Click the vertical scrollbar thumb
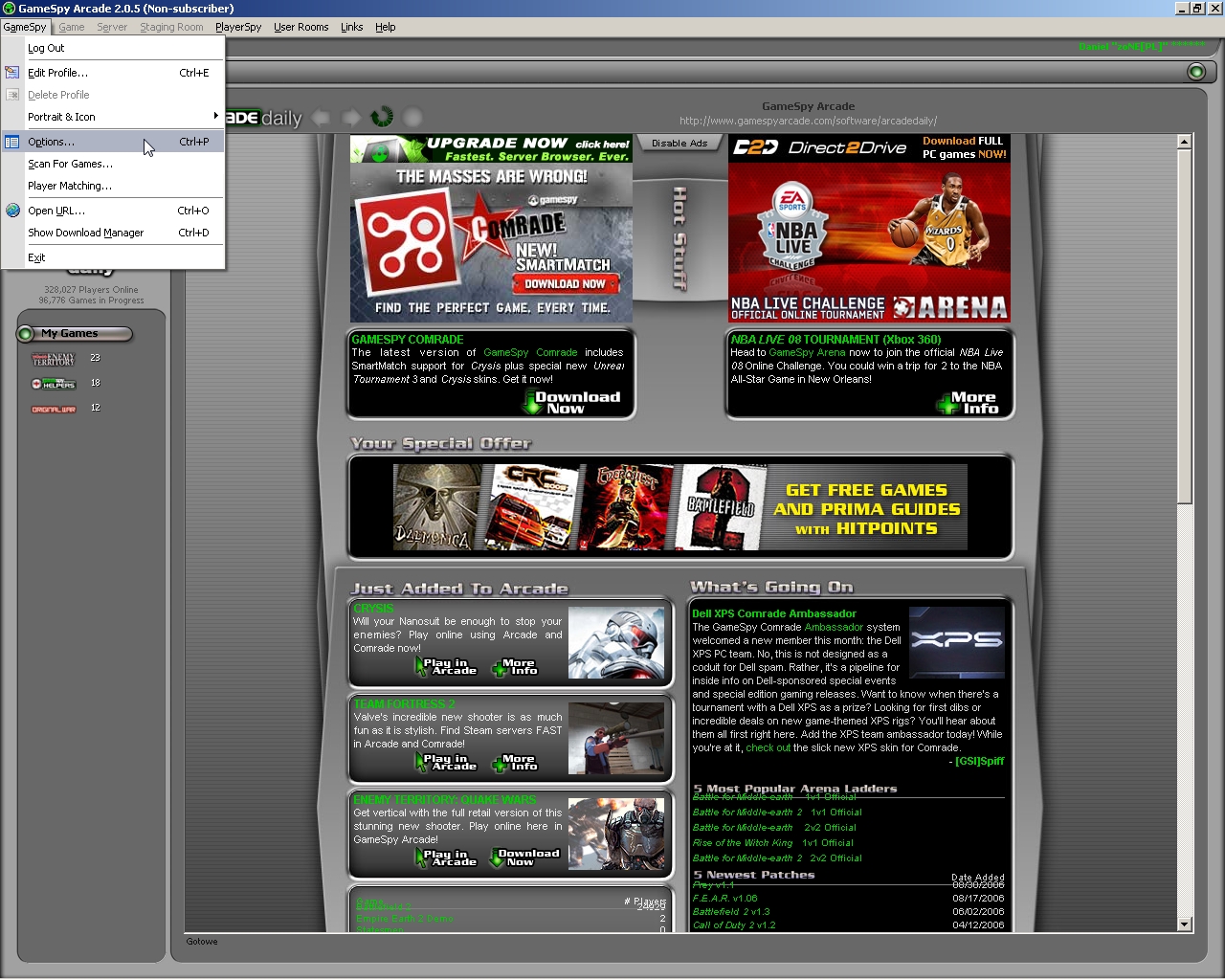 1184,326
